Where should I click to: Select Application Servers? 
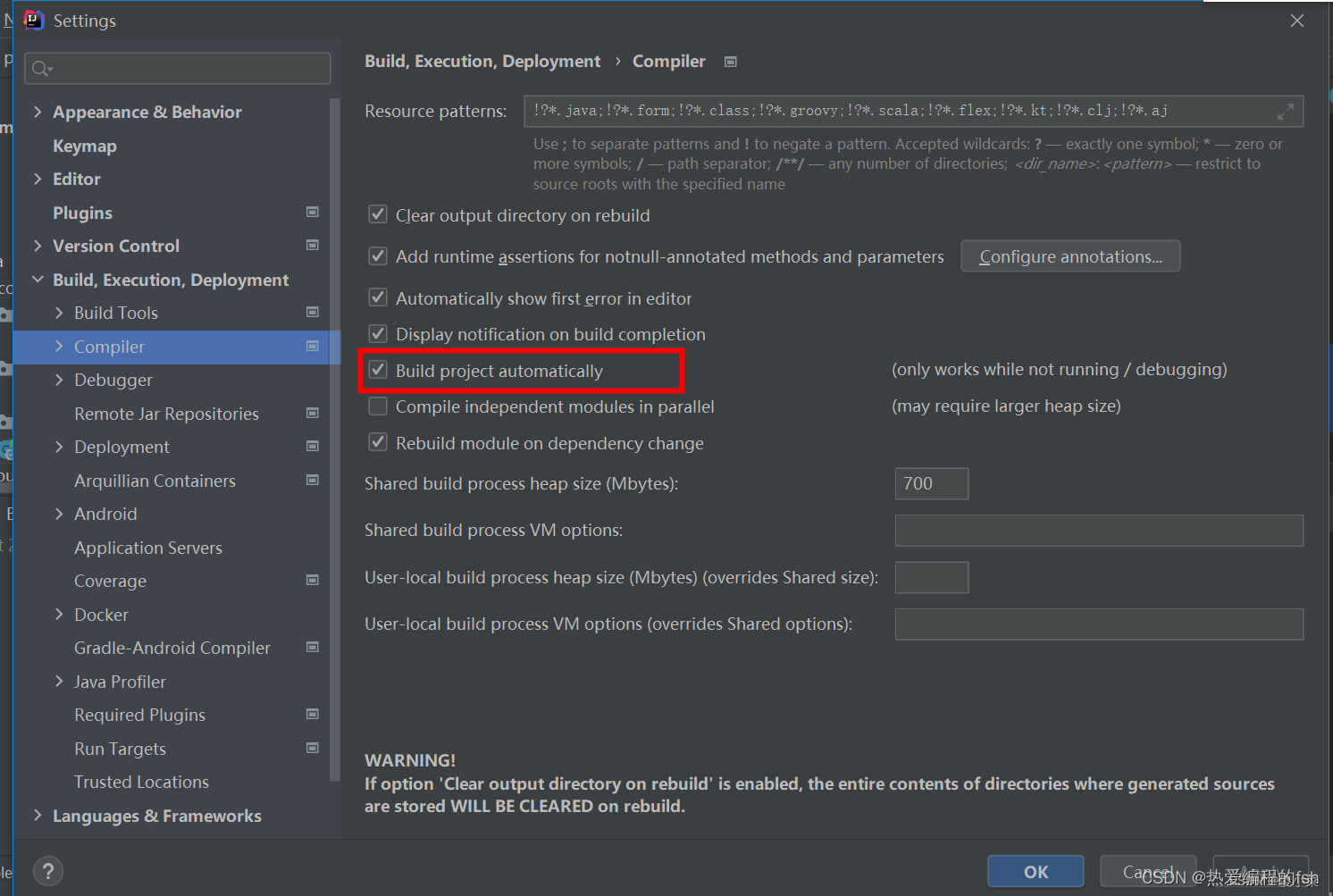pos(148,548)
